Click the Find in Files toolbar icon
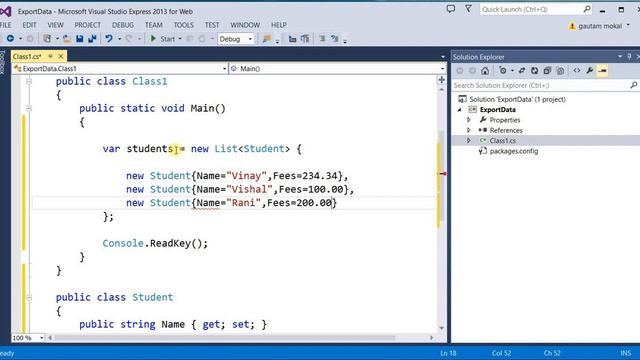The height and width of the screenshot is (360, 640). point(267,39)
